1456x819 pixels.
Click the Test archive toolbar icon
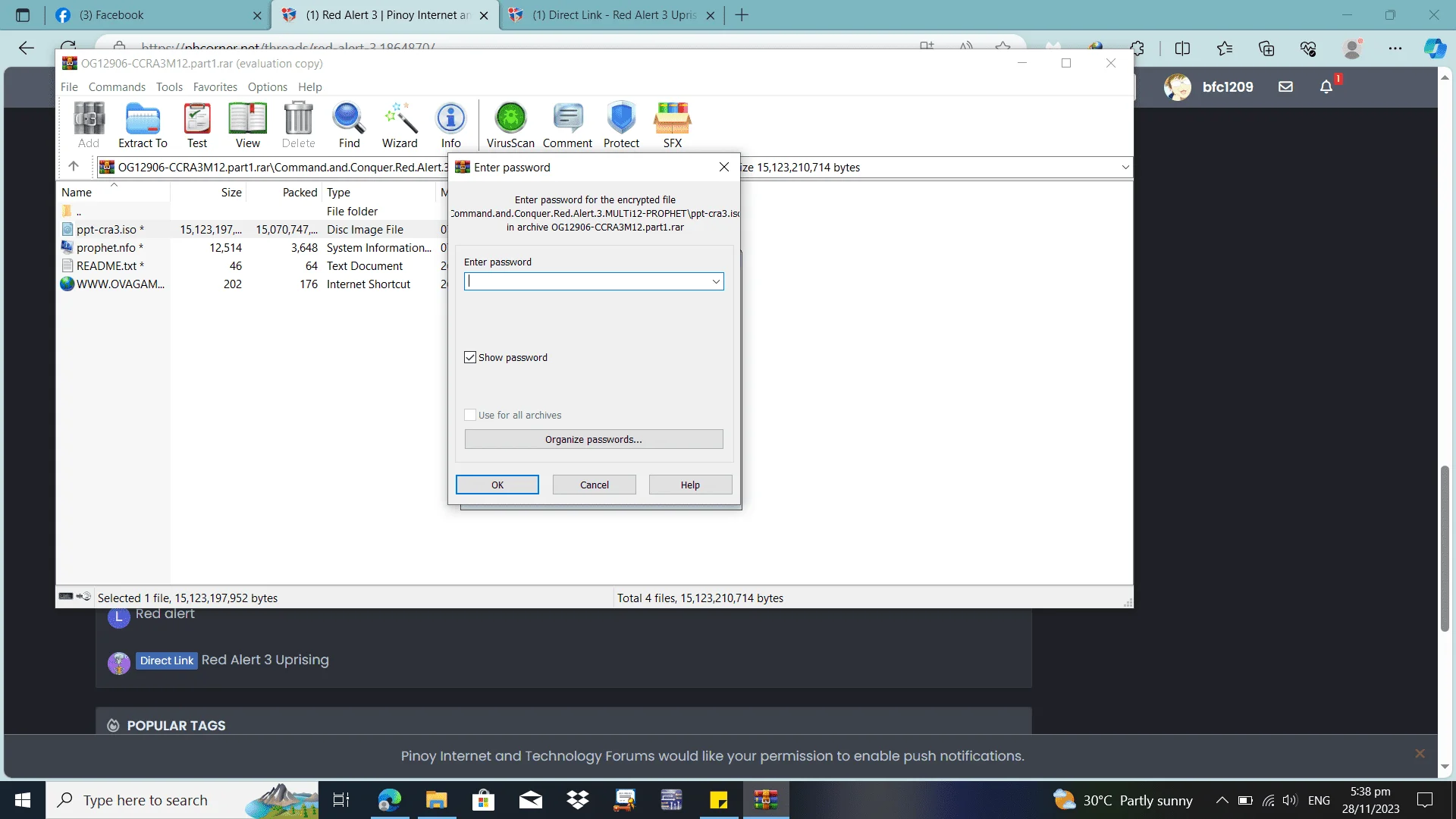coord(197,125)
